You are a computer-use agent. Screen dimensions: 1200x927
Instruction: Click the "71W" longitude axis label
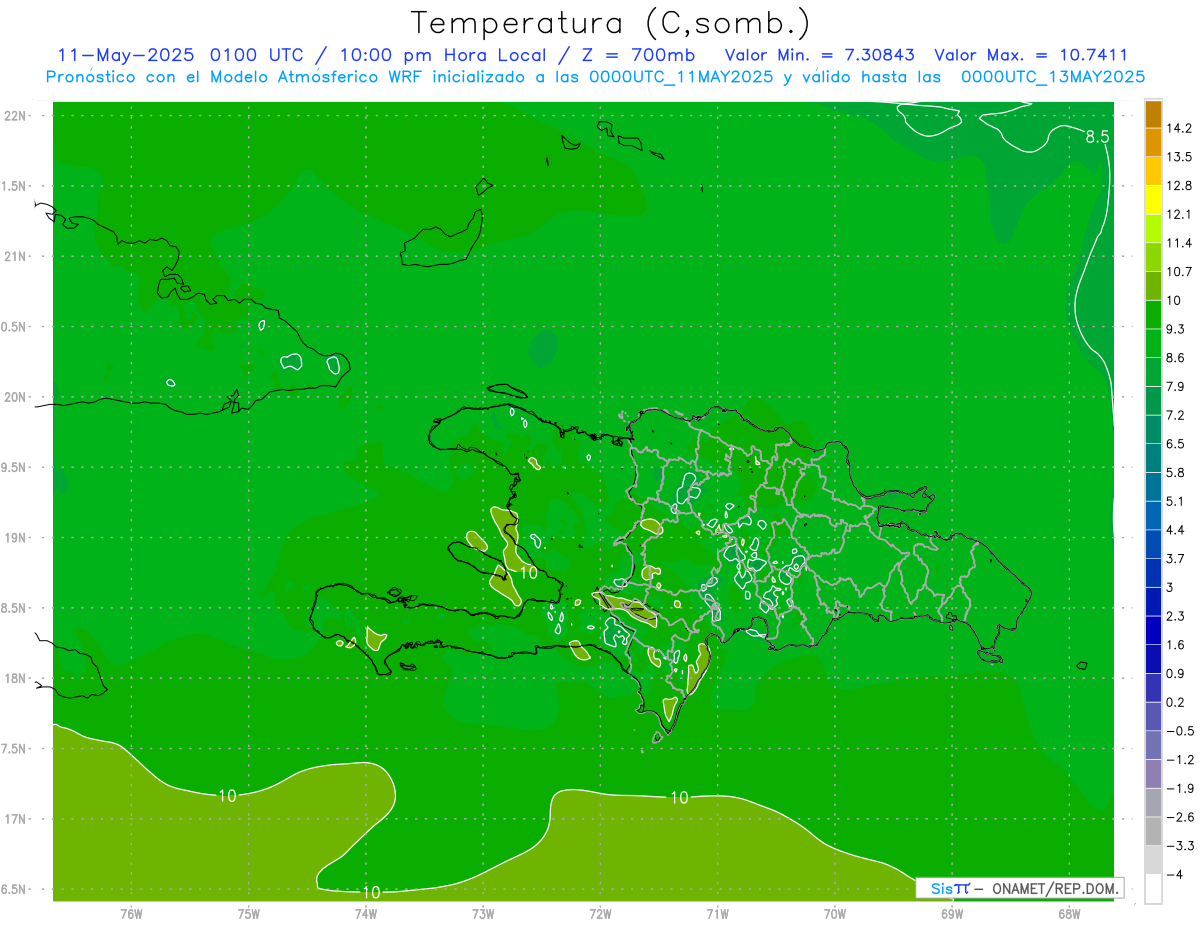pos(717,914)
